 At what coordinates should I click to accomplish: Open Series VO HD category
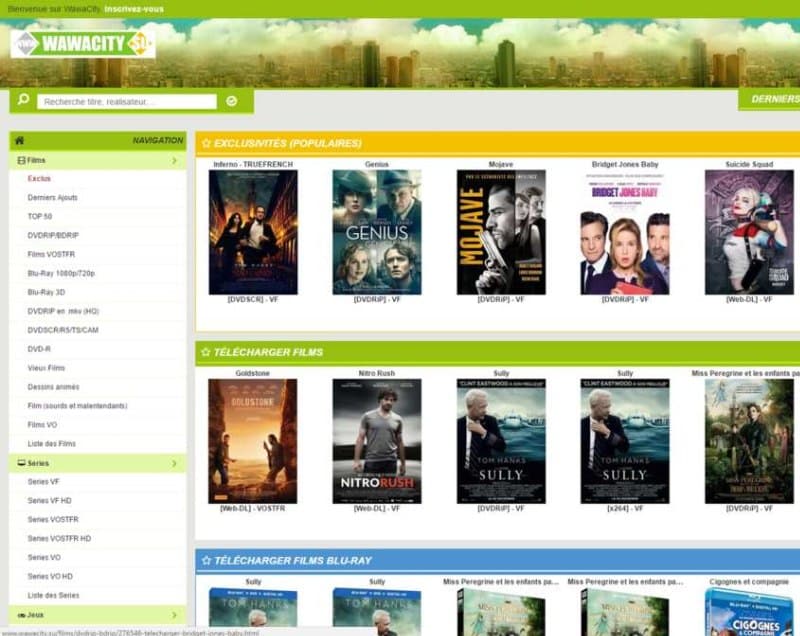point(50,576)
